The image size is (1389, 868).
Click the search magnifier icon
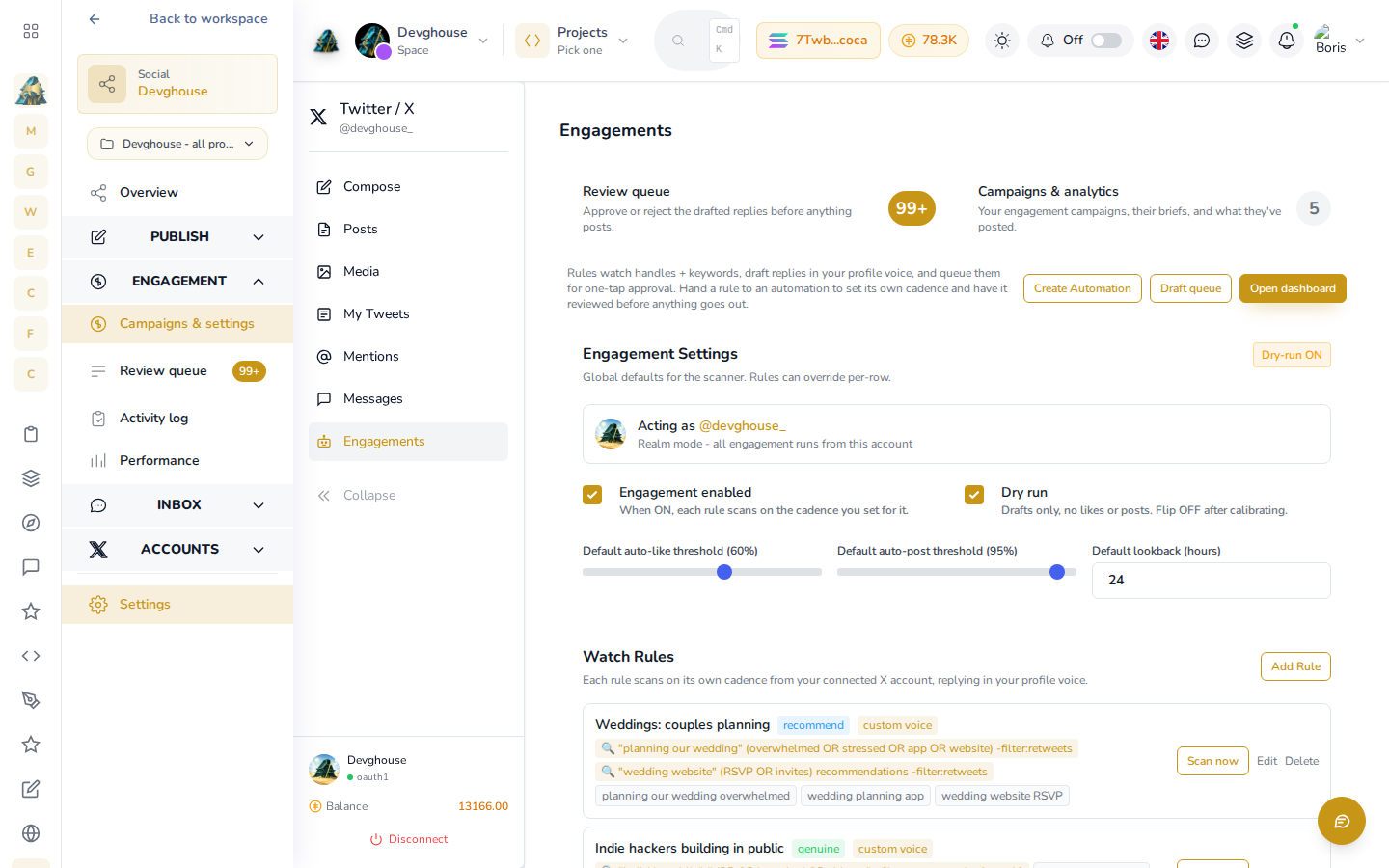tap(678, 41)
